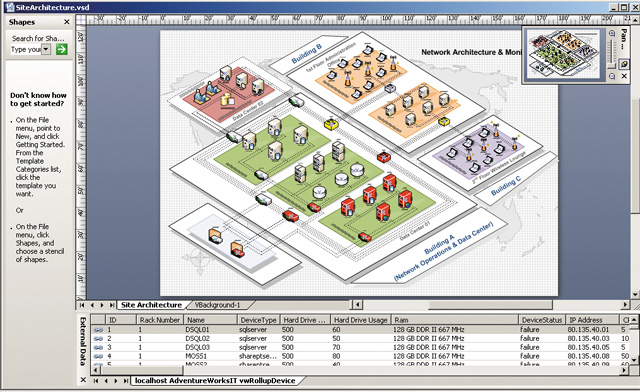Go to the last page using tab navigation arrow
640x392 pixels.
pos(111,305)
